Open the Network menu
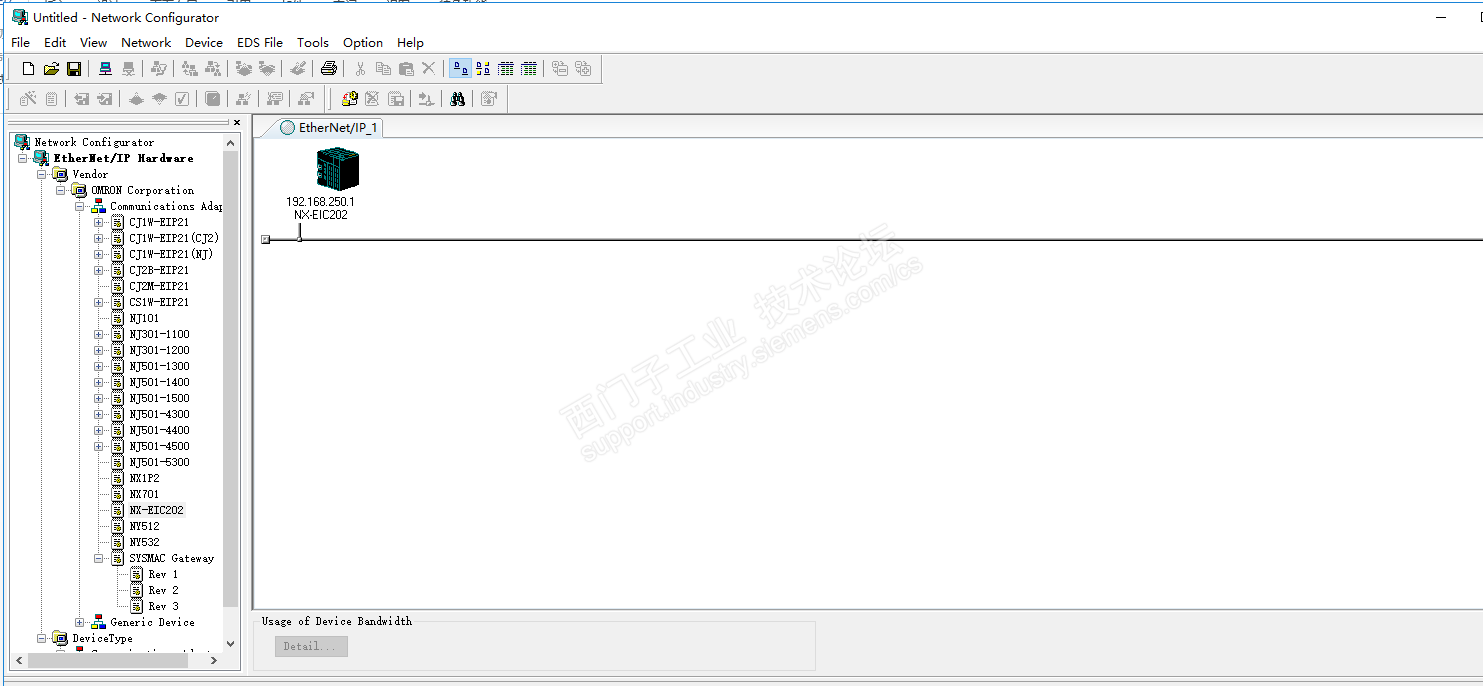The width and height of the screenshot is (1483, 686). 146,43
